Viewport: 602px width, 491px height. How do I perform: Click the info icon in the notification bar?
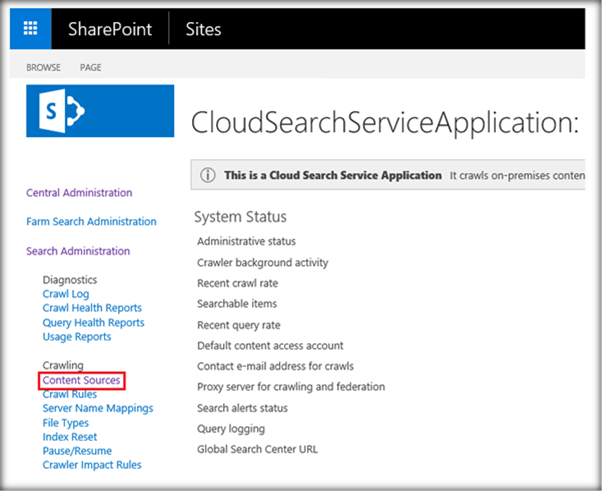point(208,175)
